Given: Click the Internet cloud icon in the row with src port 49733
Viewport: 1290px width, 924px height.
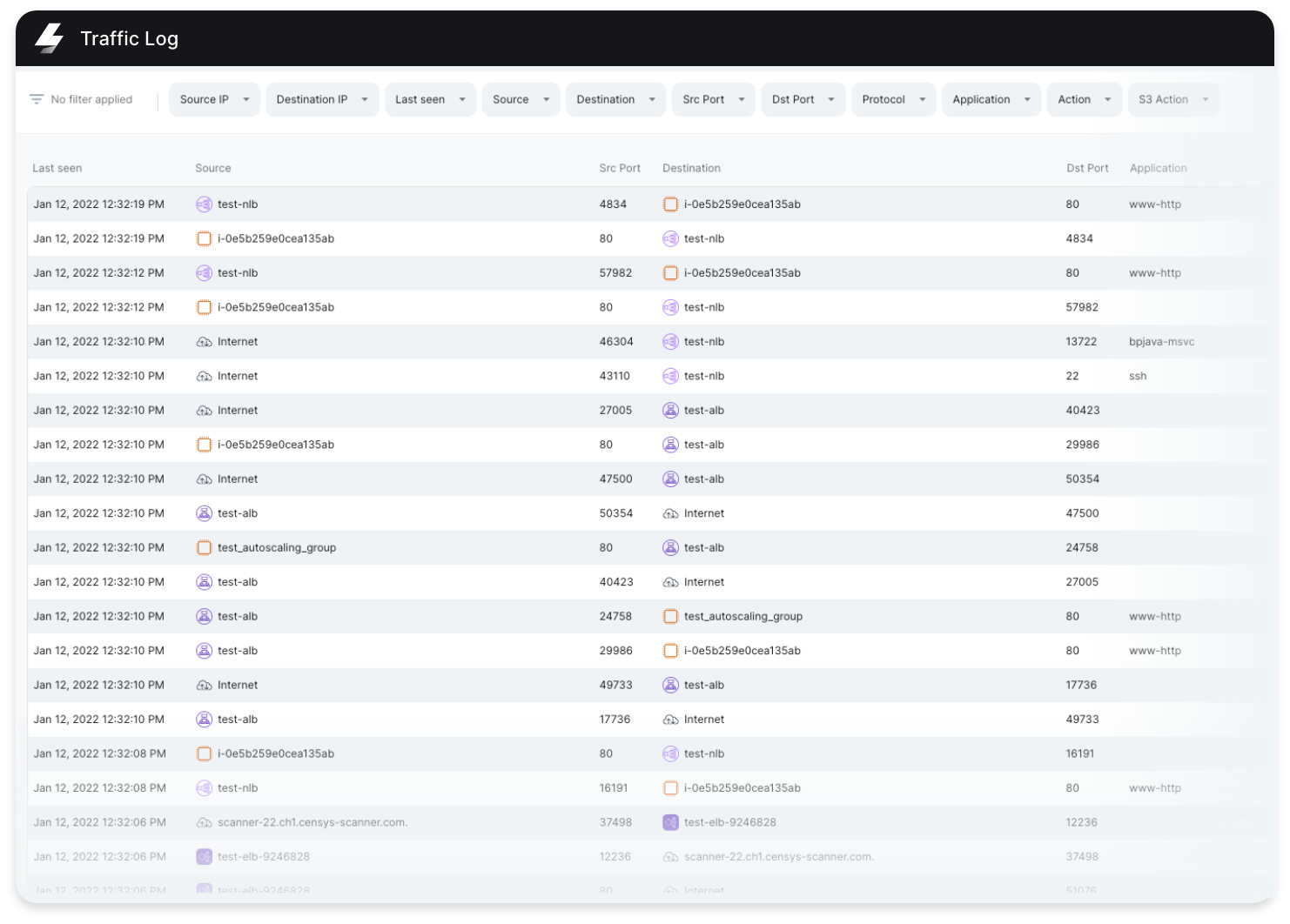Looking at the screenshot, I should (204, 686).
